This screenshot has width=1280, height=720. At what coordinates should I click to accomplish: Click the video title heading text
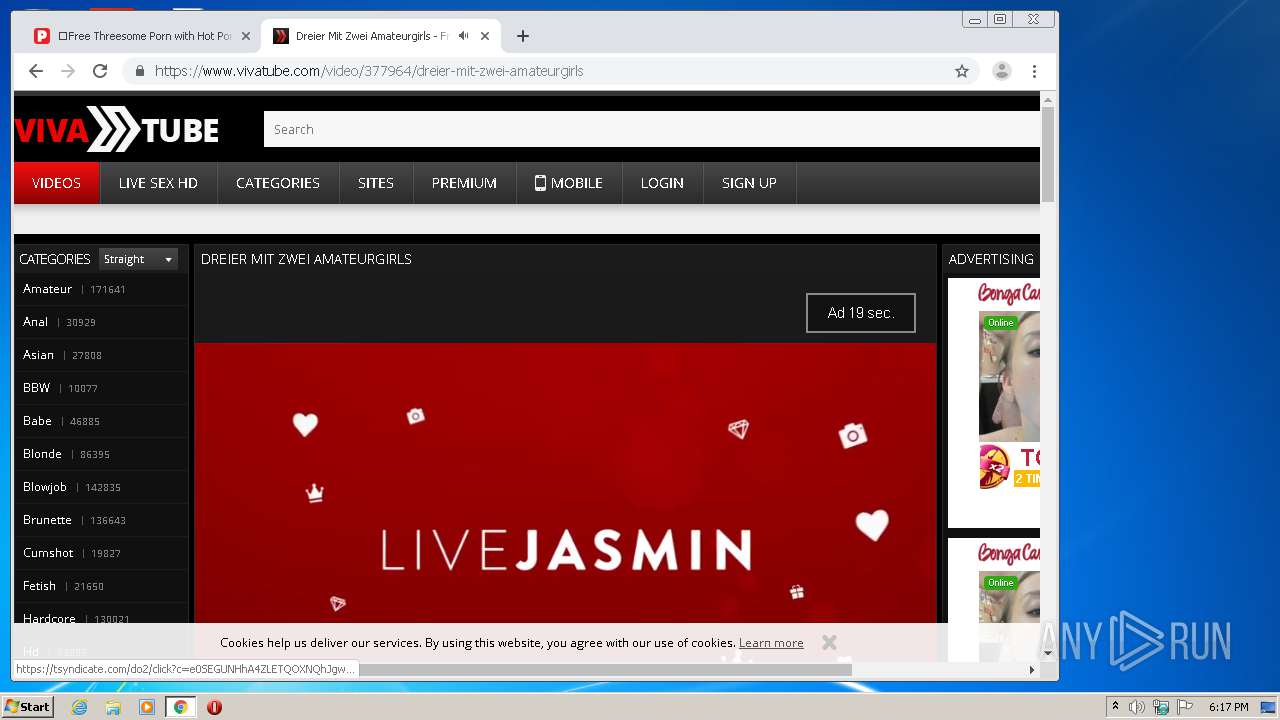306,259
